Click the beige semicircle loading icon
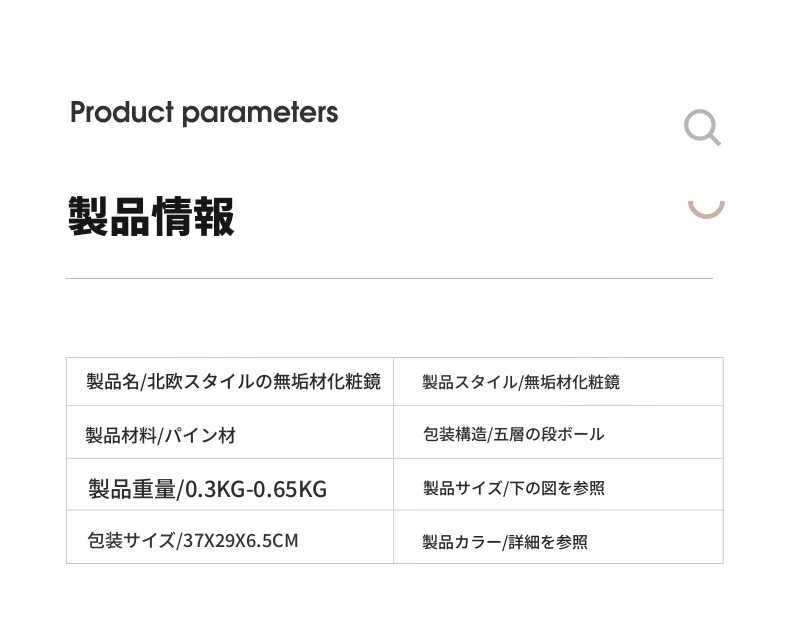The height and width of the screenshot is (635, 790). point(706,209)
